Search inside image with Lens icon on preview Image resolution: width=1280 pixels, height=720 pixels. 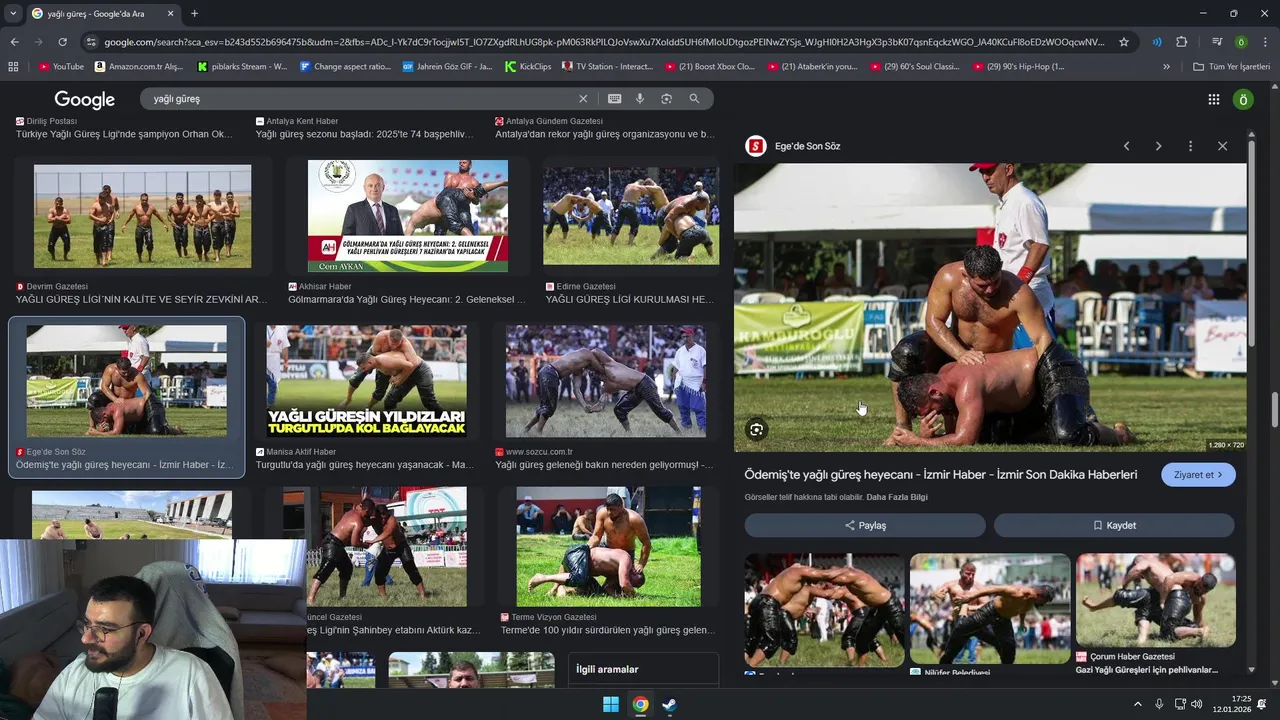click(x=757, y=430)
